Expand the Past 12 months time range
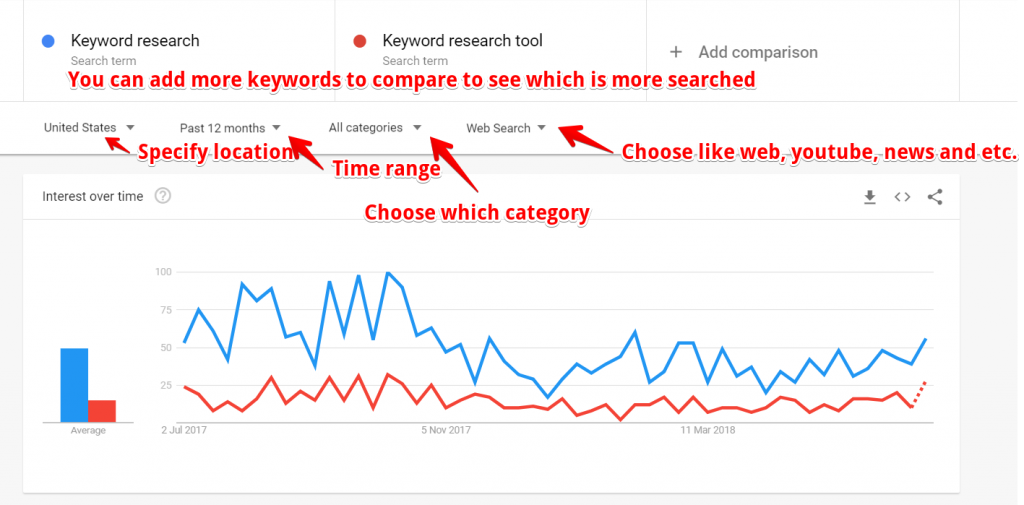Screen dimensions: 1024x505 coord(230,128)
